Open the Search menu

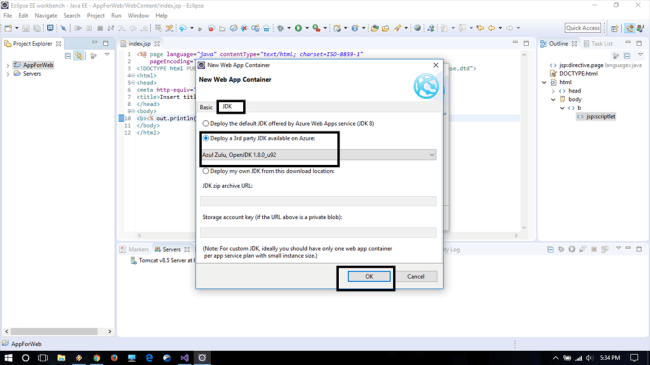click(x=72, y=15)
